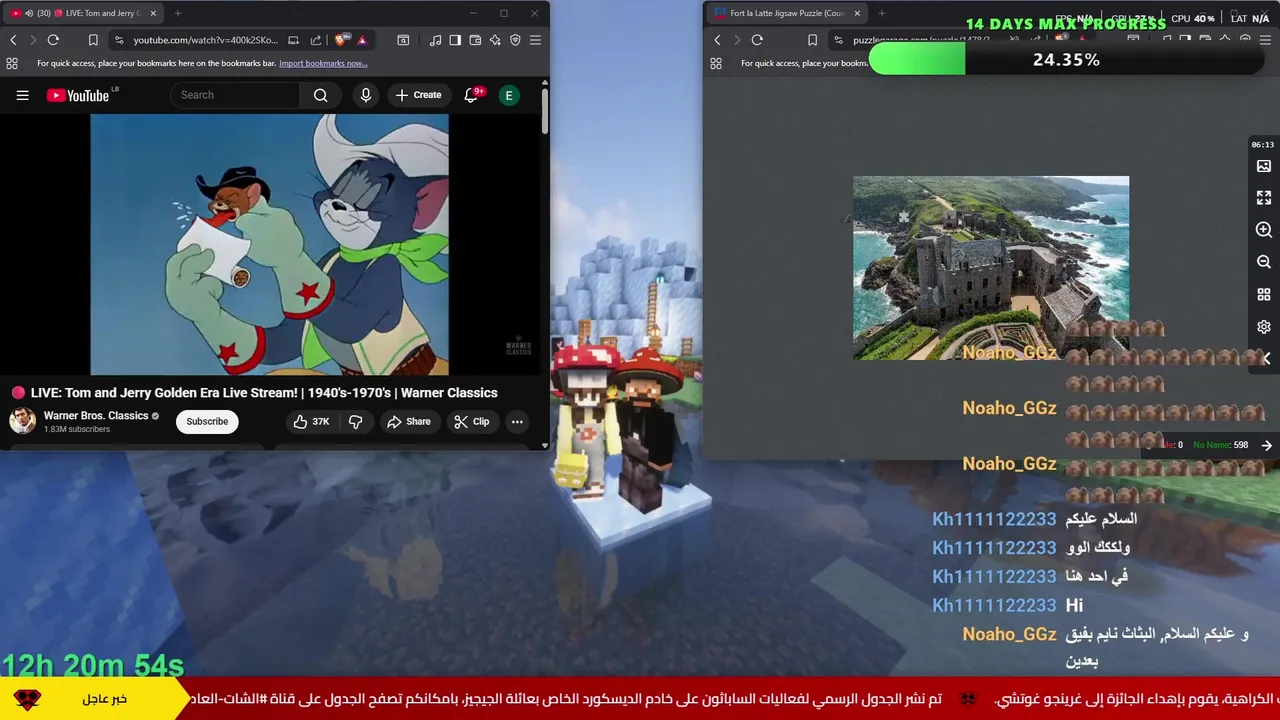This screenshot has width=1280, height=720.
Task: Click the Fort la Latte castle puzzle image
Action: pos(991,268)
